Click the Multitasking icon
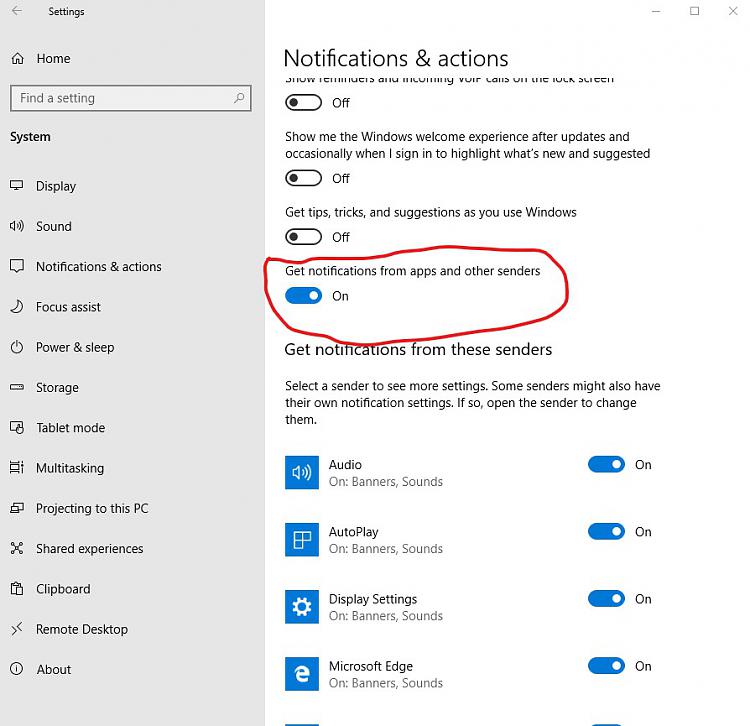This screenshot has width=750, height=726. [x=17, y=467]
